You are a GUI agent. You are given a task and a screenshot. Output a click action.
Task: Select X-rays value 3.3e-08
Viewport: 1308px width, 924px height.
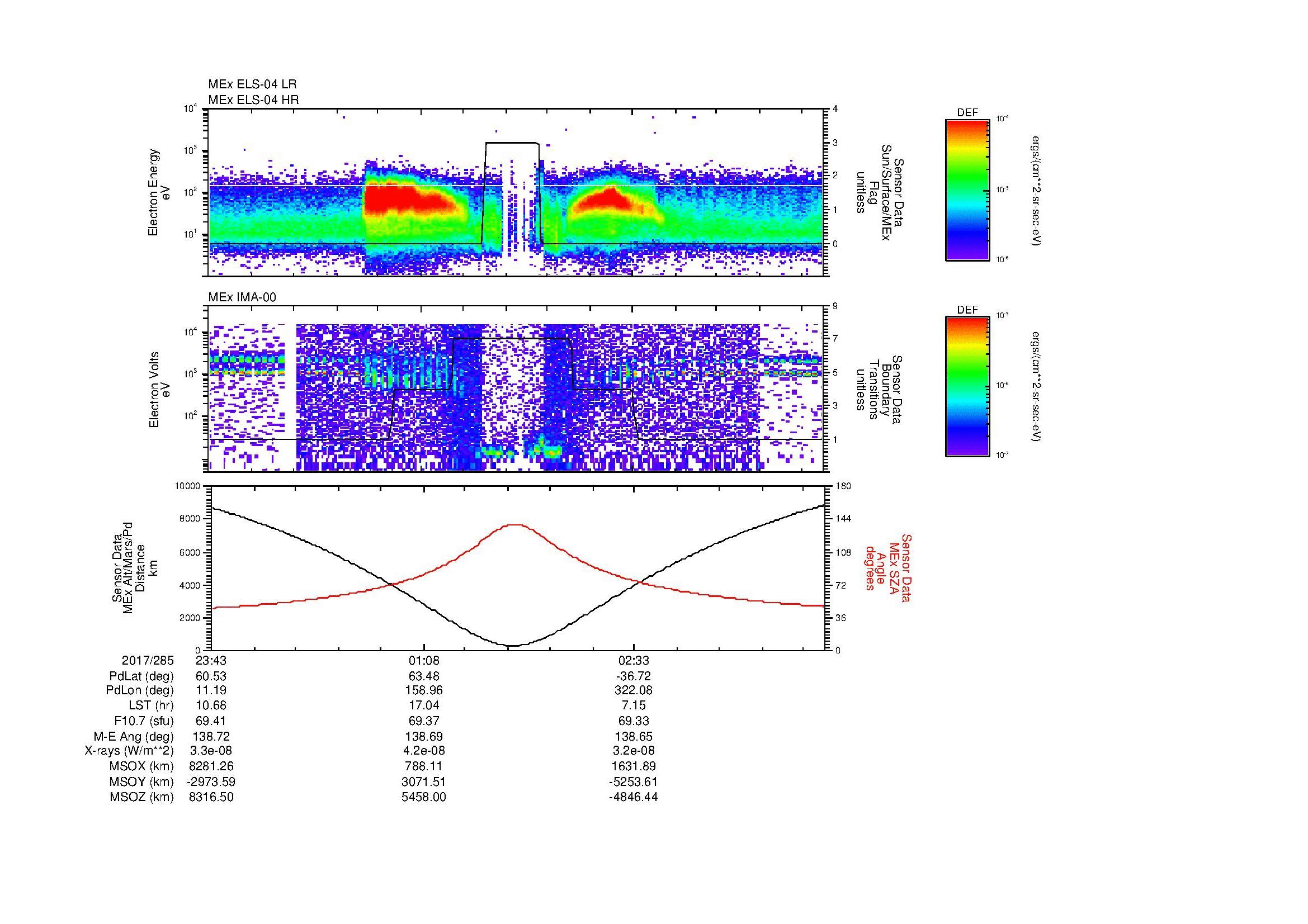[211, 751]
